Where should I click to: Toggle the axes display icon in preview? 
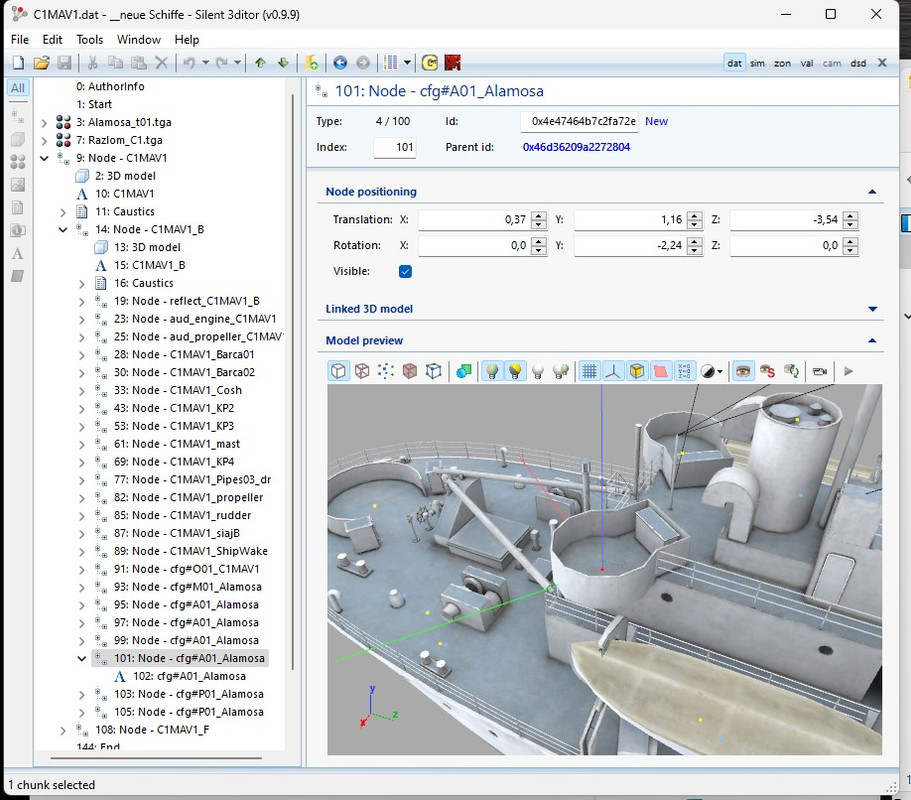612,371
